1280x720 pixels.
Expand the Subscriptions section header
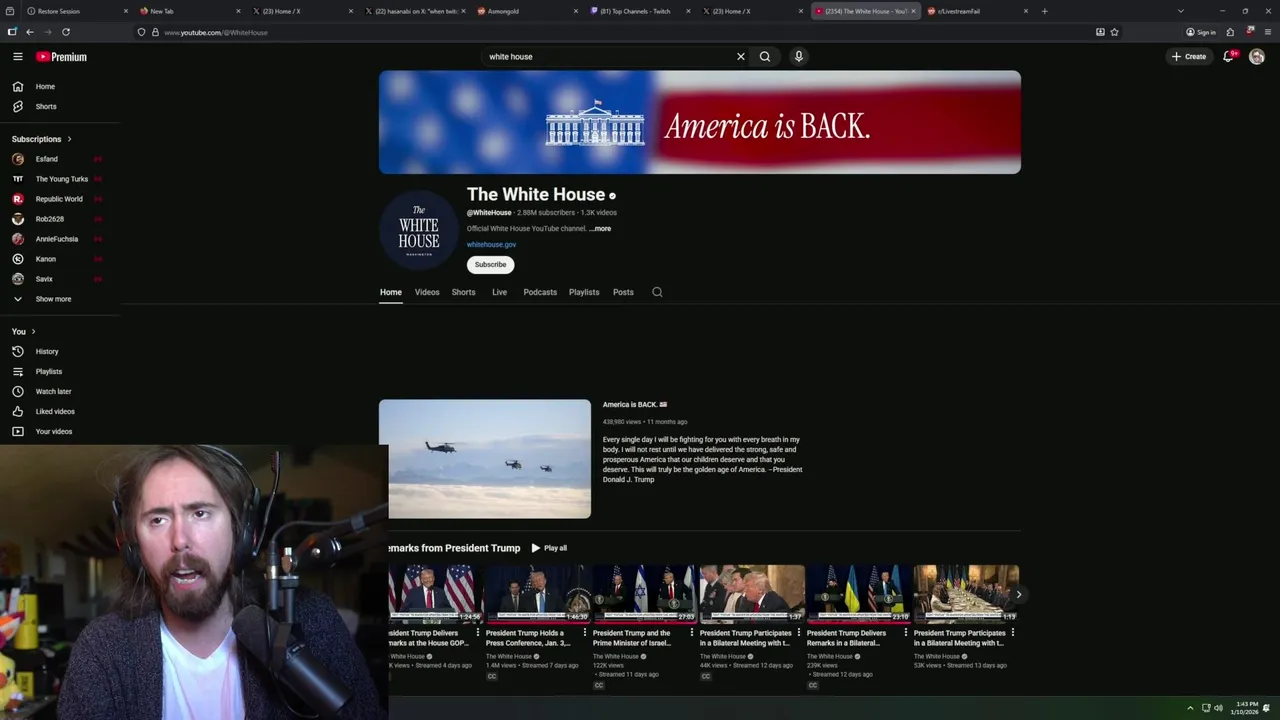[x=42, y=139]
